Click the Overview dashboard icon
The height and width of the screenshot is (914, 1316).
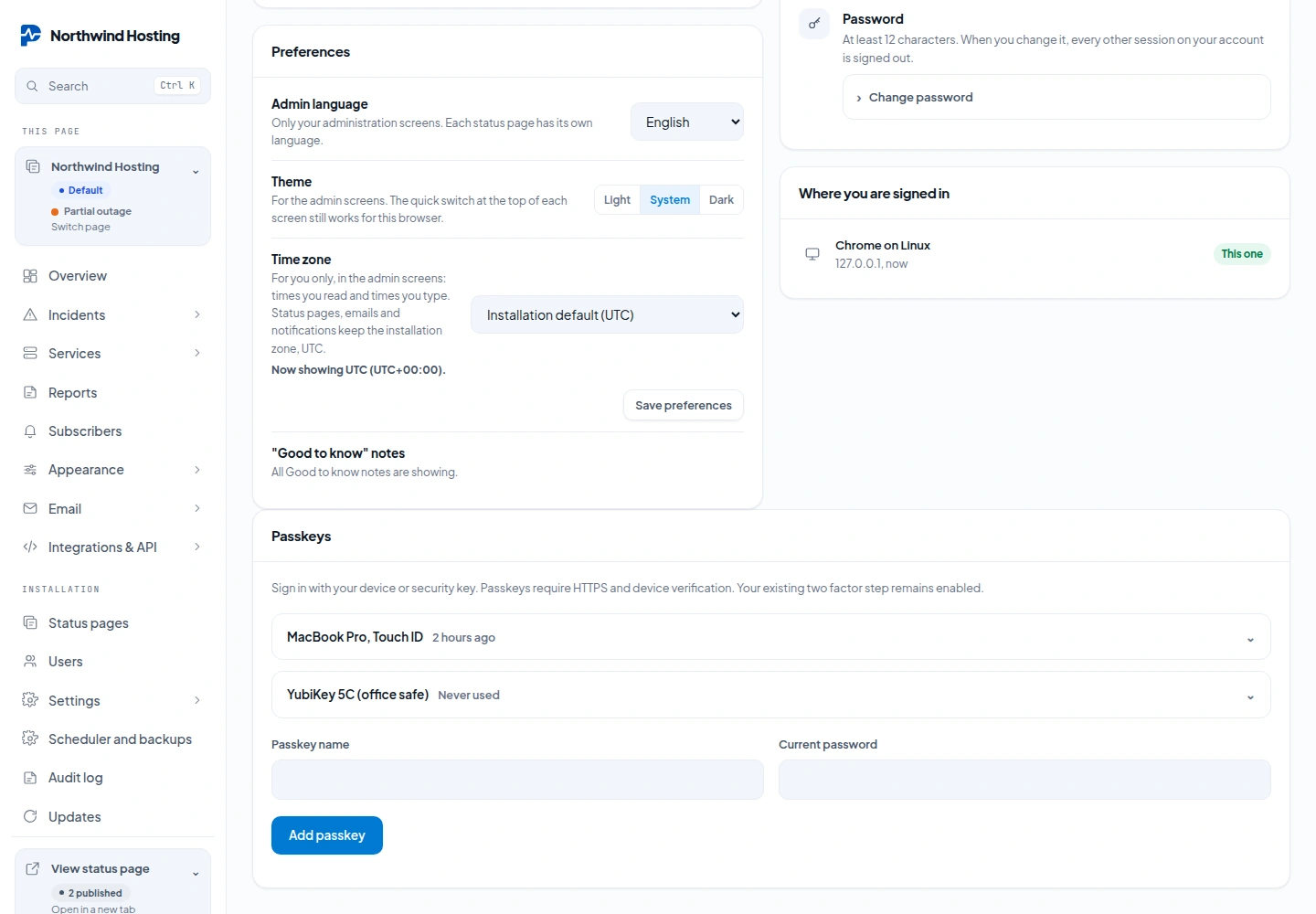click(x=30, y=276)
